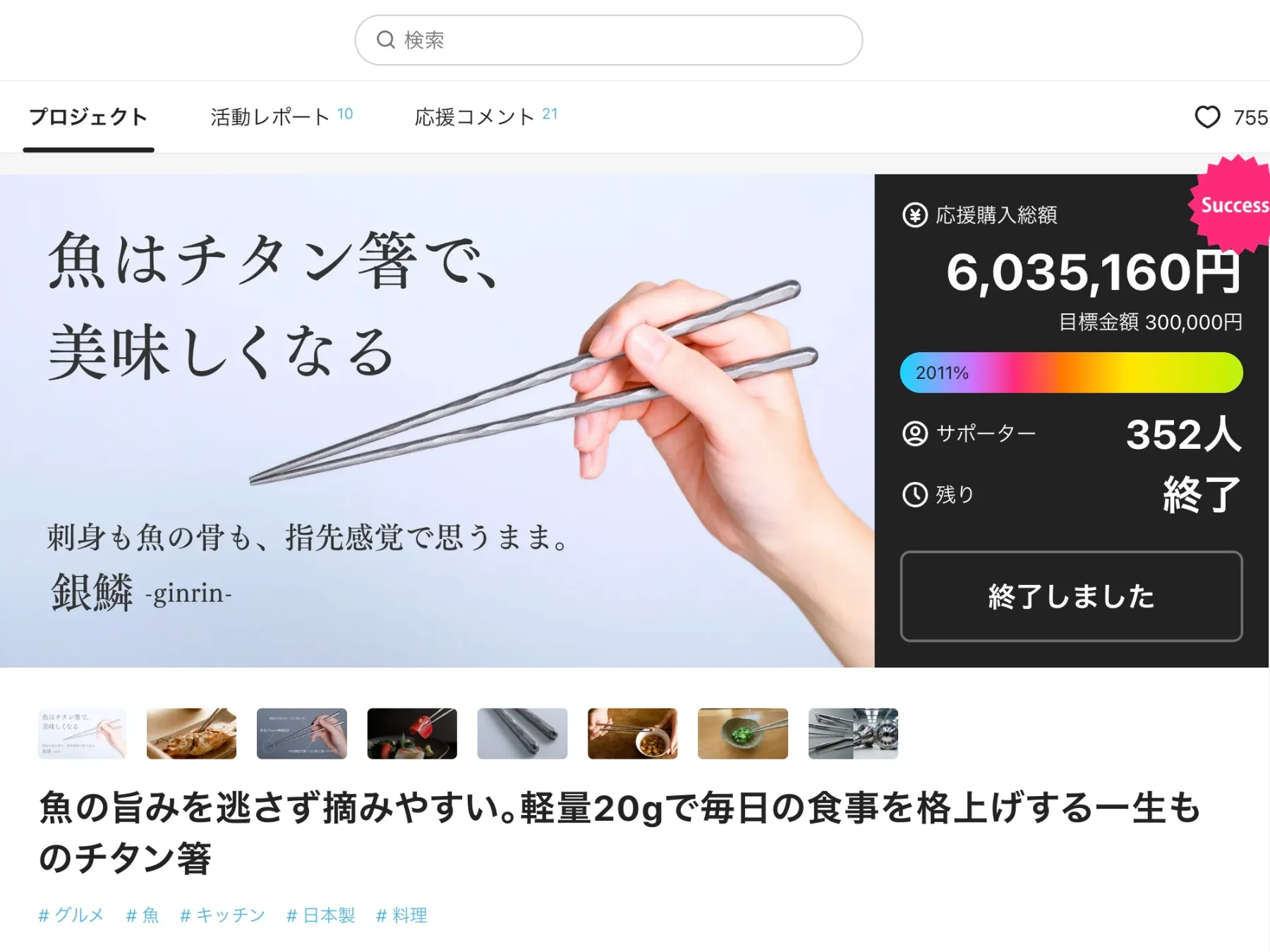
Task: Click the search magnifier icon
Action: (x=385, y=40)
